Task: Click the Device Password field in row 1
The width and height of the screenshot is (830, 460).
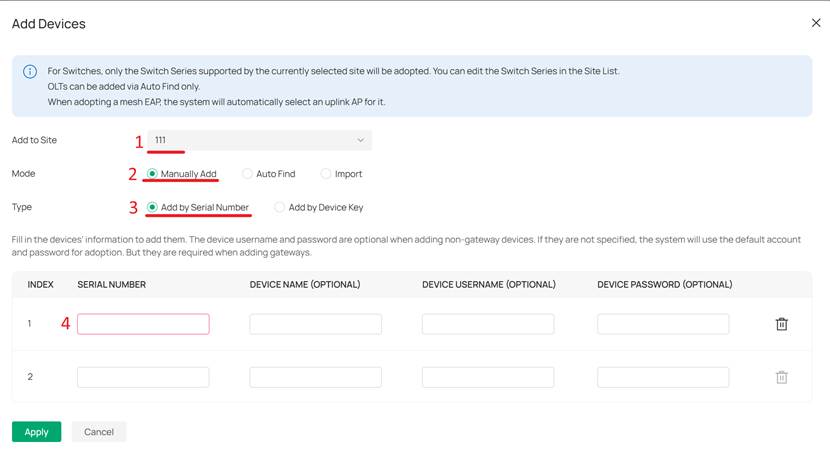Action: (663, 324)
